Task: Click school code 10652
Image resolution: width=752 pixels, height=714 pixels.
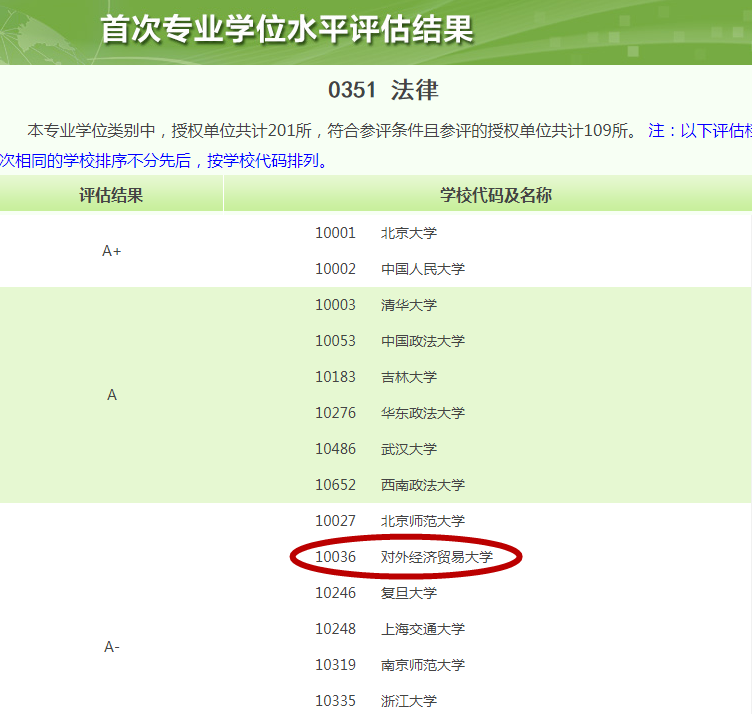Action: click(335, 485)
